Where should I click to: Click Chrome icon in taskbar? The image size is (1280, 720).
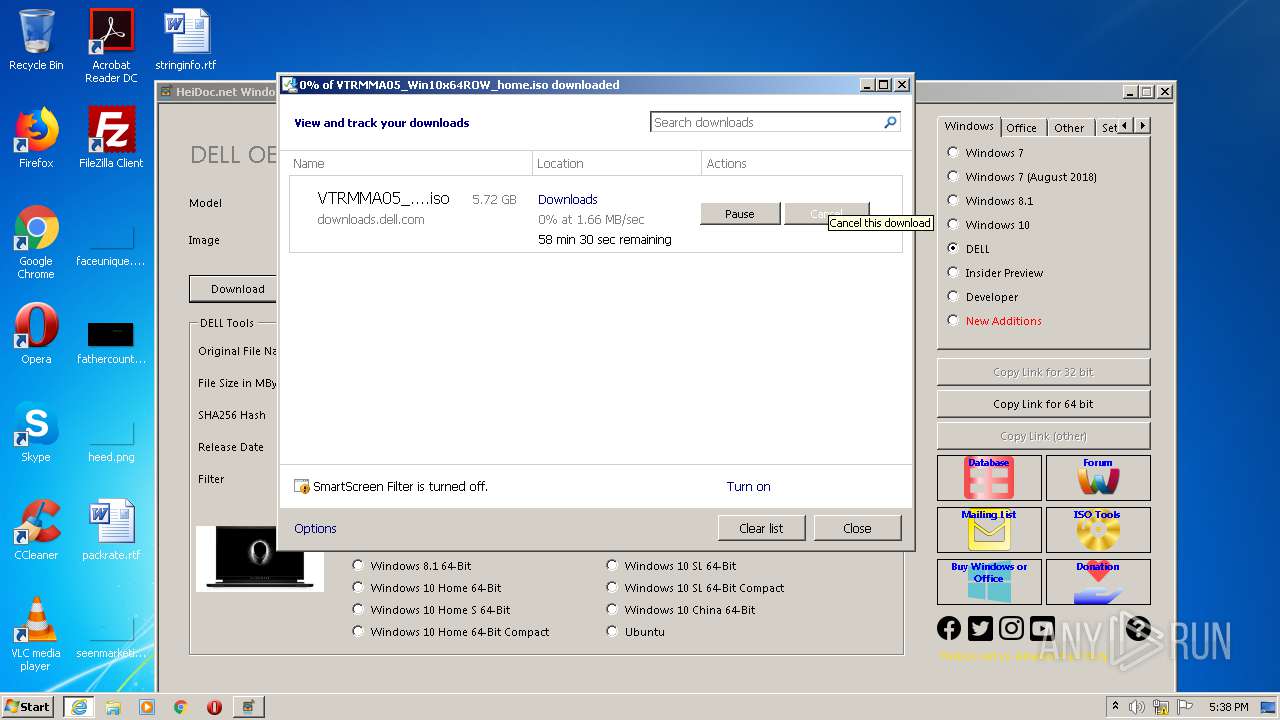point(180,707)
